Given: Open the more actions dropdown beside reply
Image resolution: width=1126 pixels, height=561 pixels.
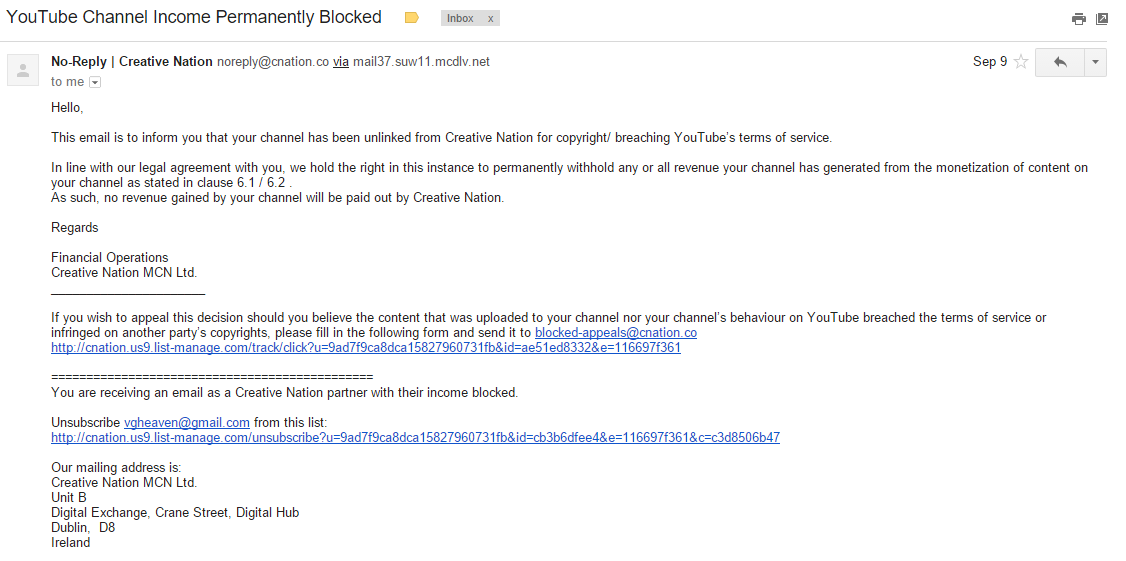Looking at the screenshot, I should (1095, 62).
